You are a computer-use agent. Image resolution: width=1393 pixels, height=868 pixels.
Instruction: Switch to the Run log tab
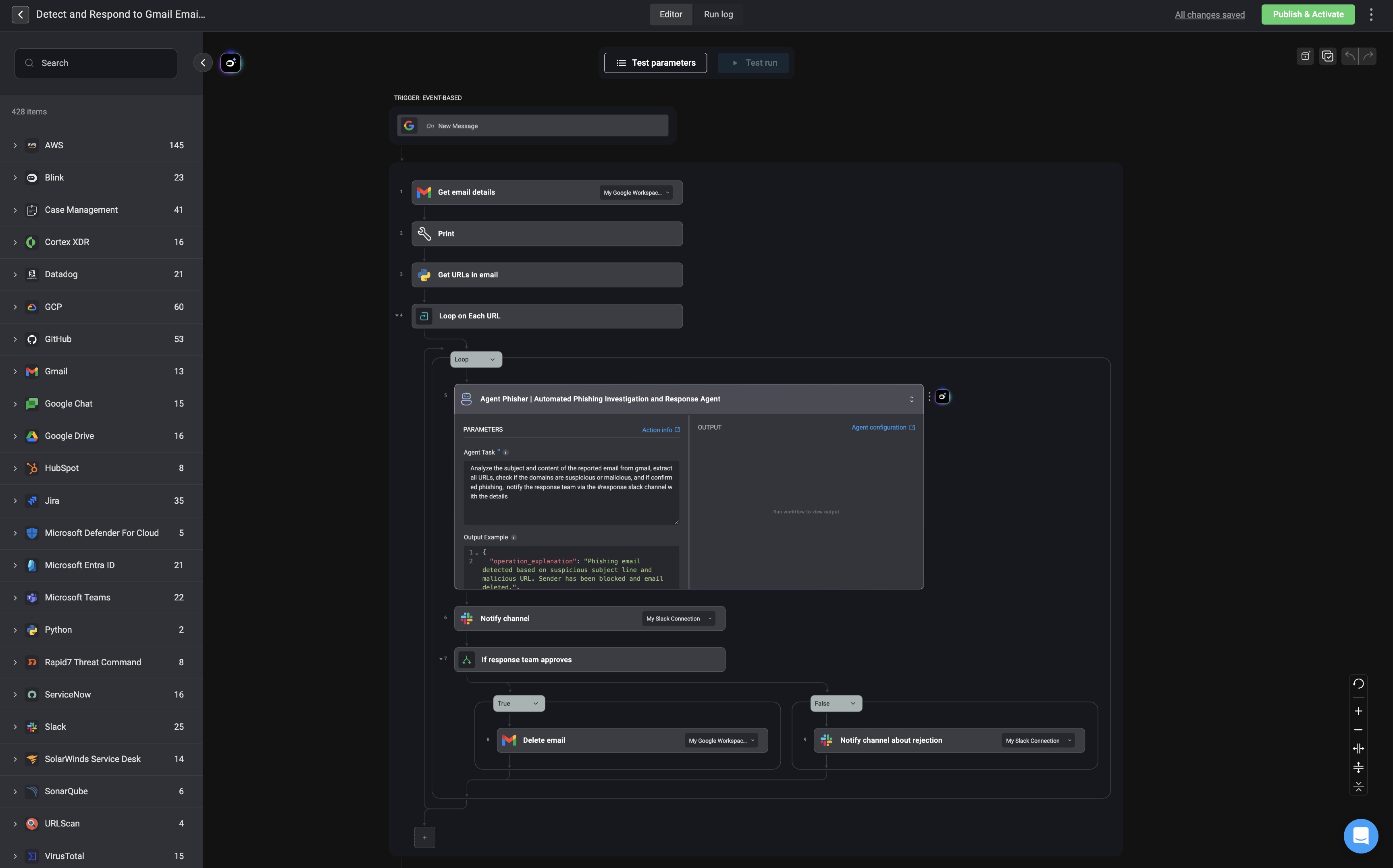point(718,15)
